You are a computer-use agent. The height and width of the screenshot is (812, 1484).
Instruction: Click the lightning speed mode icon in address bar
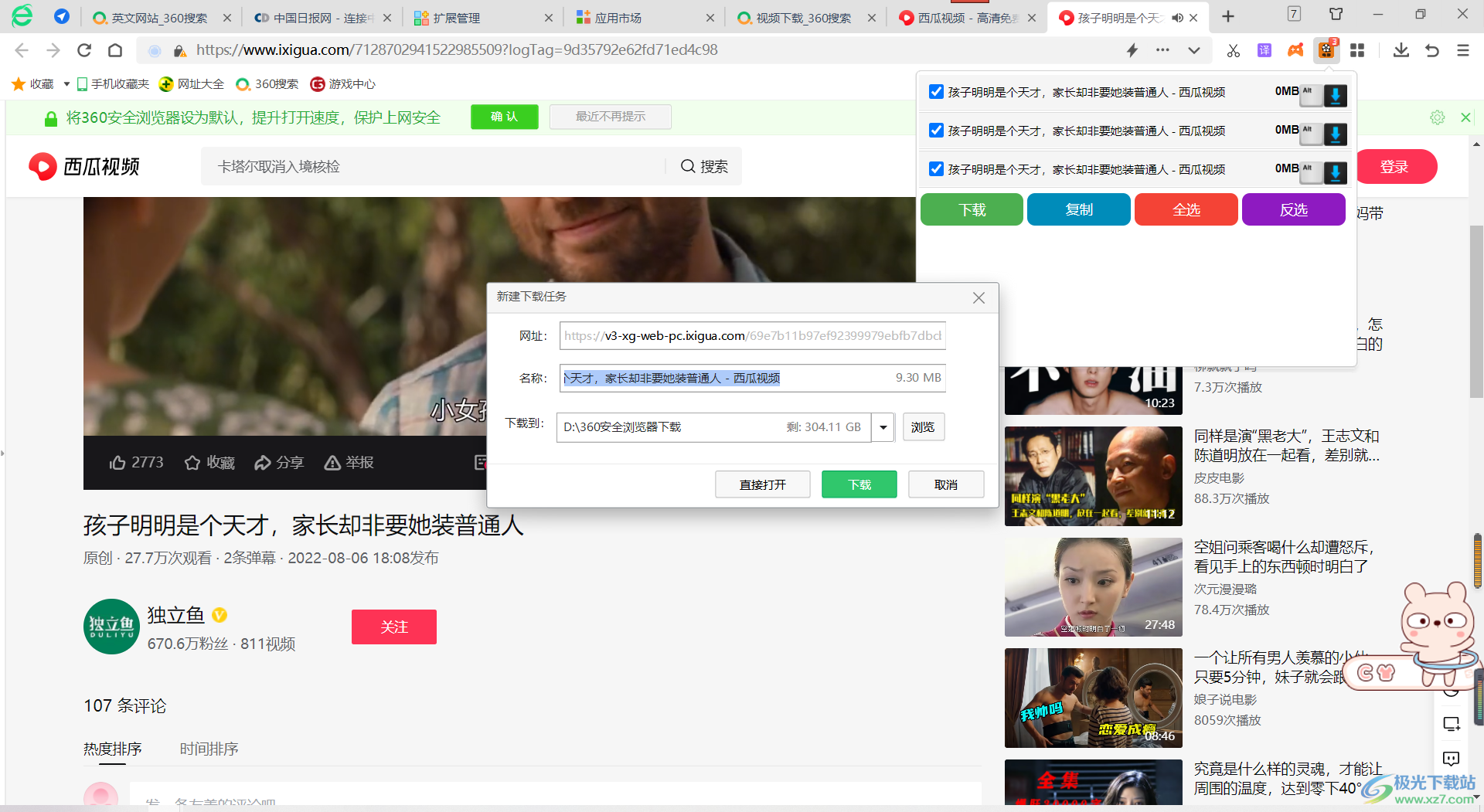[1132, 51]
